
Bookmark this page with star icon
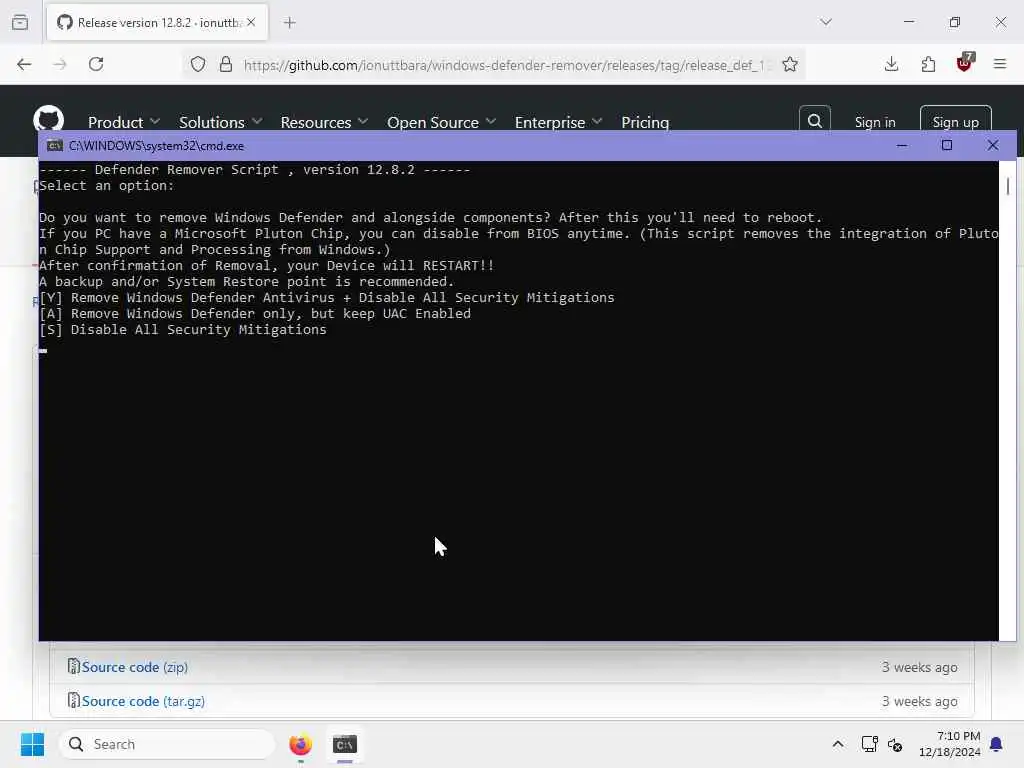[790, 64]
